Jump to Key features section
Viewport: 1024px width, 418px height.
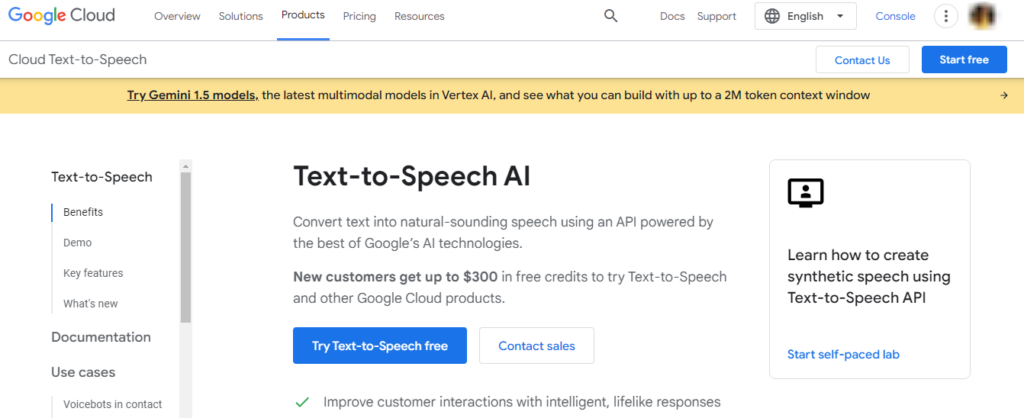pyautogui.click(x=93, y=273)
